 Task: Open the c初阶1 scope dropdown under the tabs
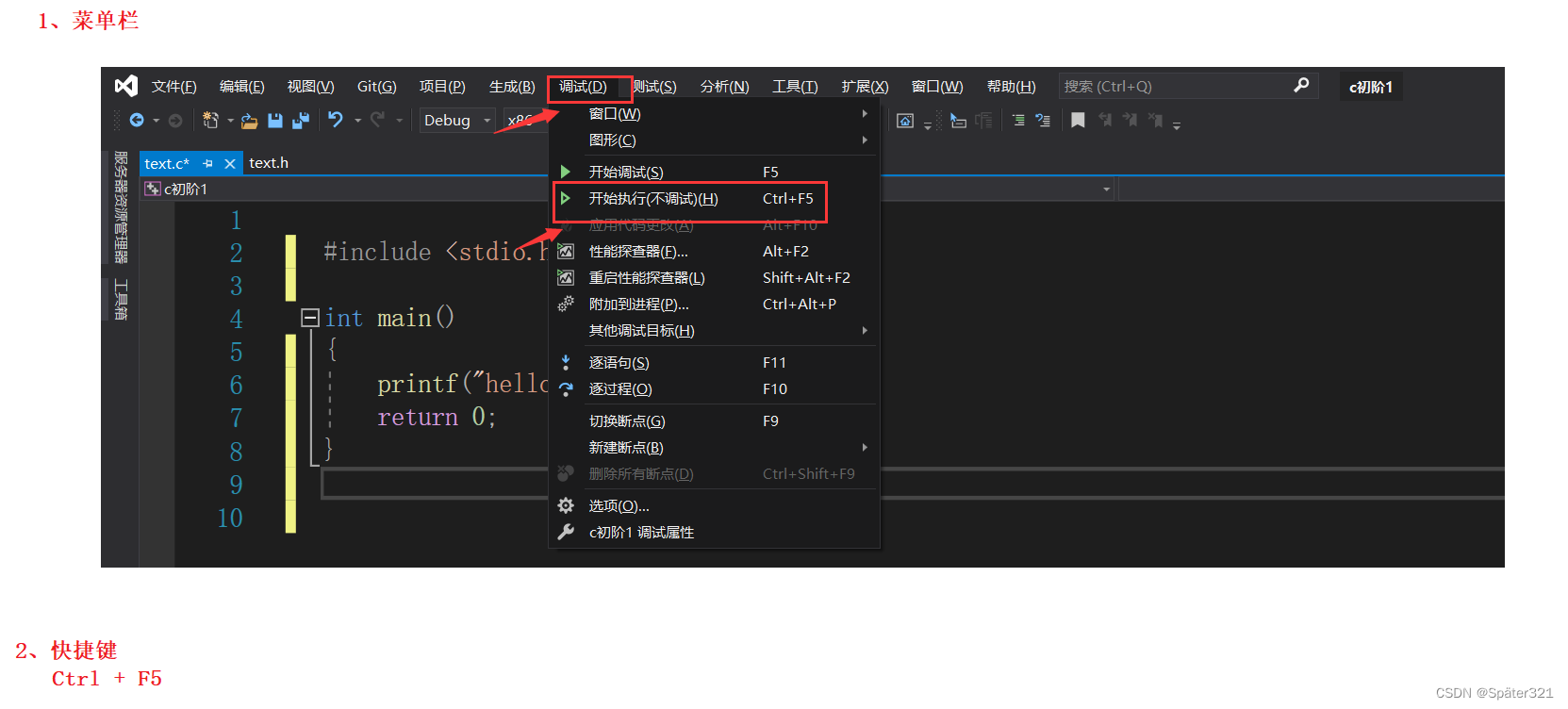[x=343, y=189]
